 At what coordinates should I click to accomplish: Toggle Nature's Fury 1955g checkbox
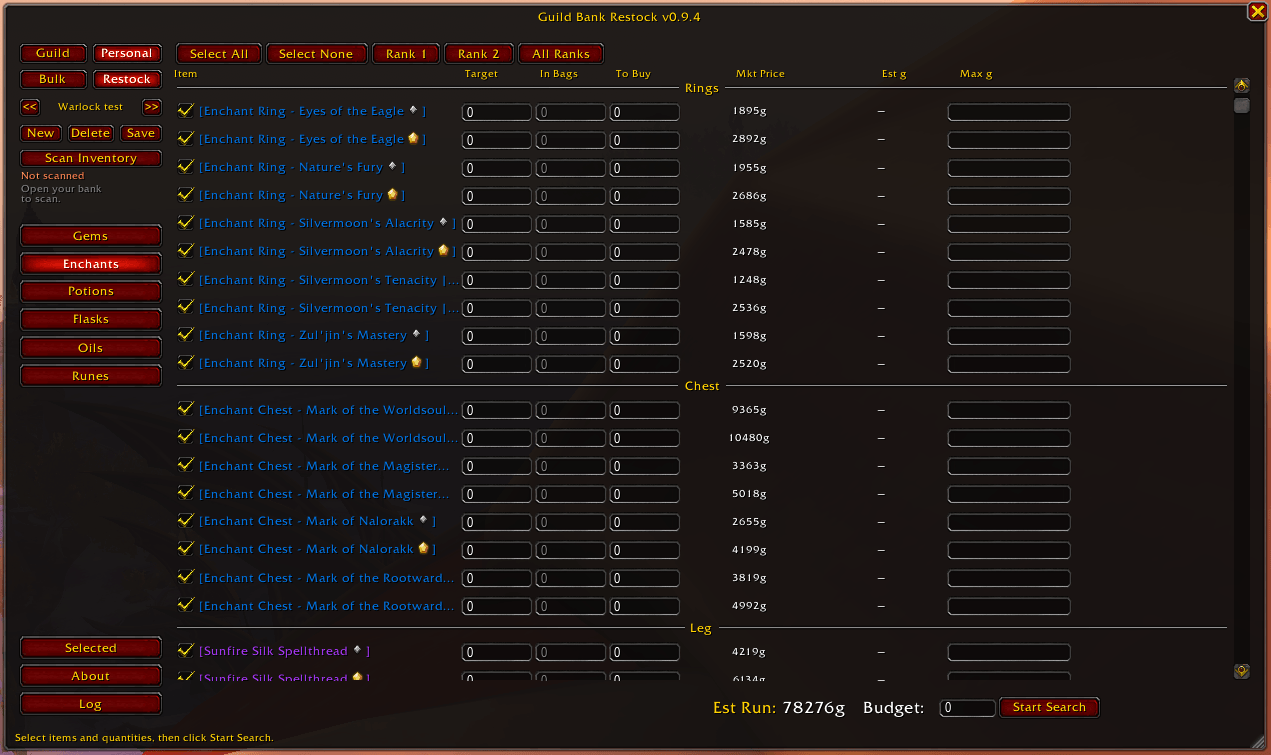click(186, 167)
